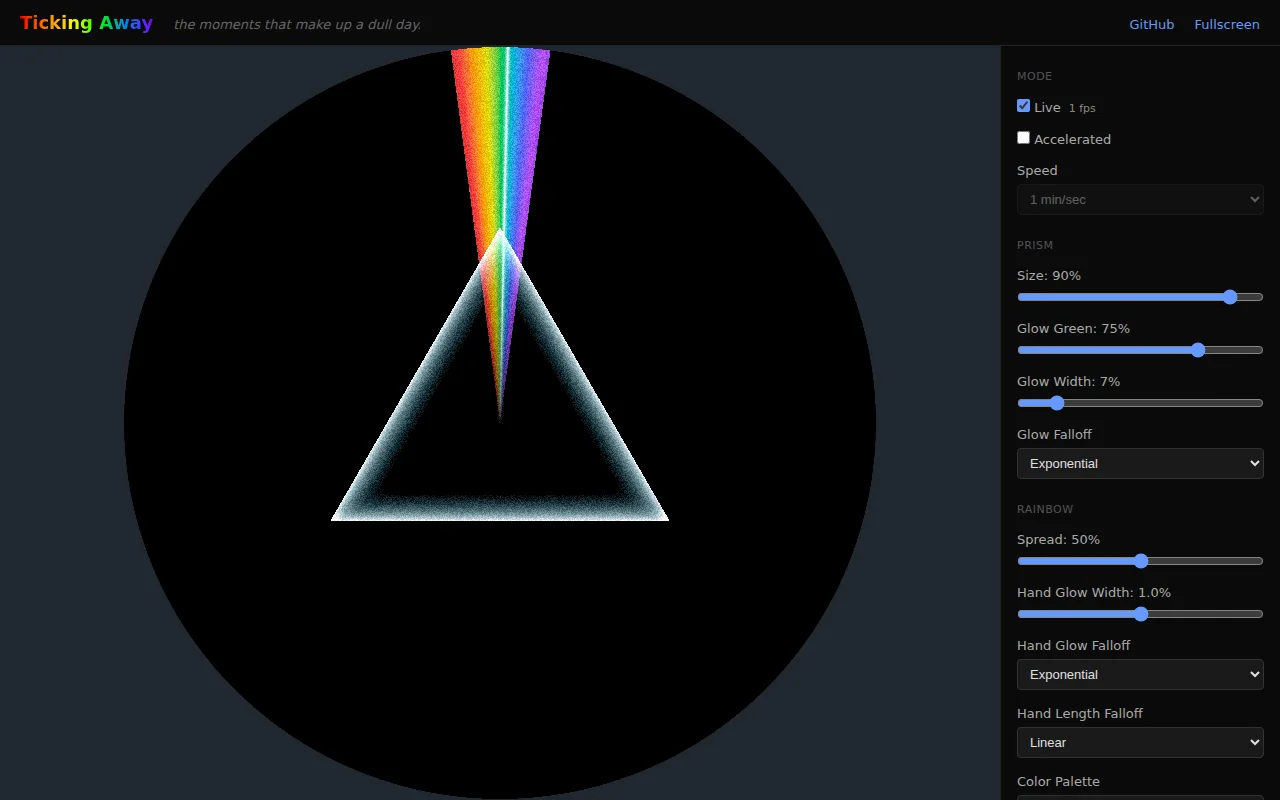
Task: Open the Hand Glow Falloff dropdown
Action: [x=1140, y=674]
